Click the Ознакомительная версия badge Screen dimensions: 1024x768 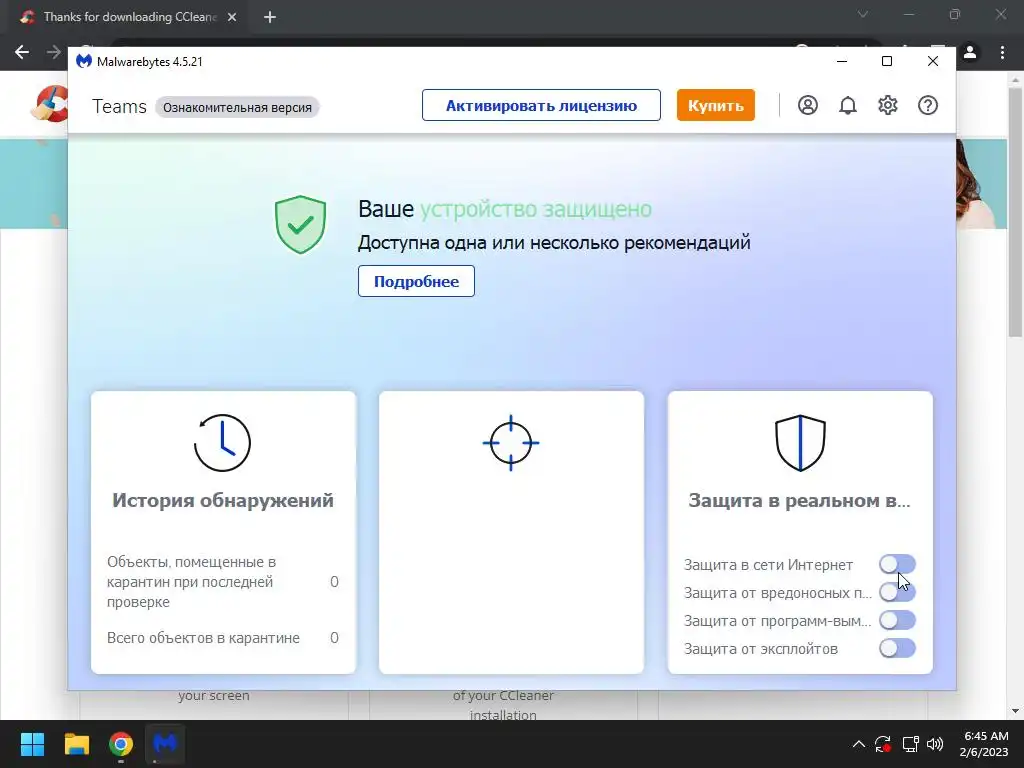pyautogui.click(x=237, y=107)
